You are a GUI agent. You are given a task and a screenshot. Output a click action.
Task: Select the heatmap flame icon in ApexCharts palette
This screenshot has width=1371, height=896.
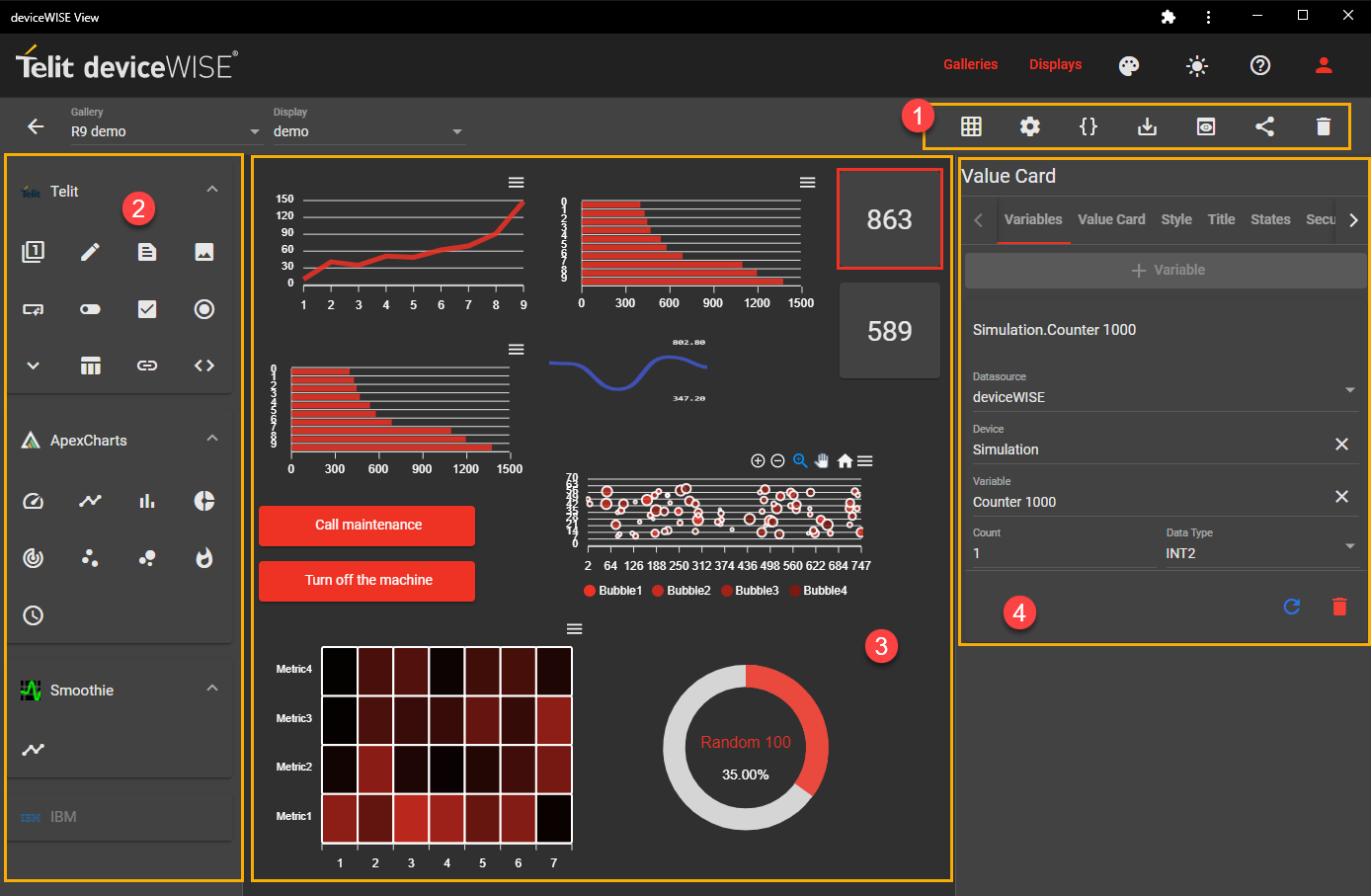click(x=204, y=558)
